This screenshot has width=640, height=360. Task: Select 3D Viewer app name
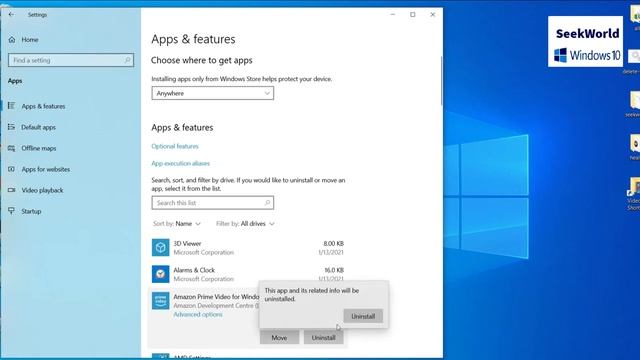pyautogui.click(x=187, y=243)
